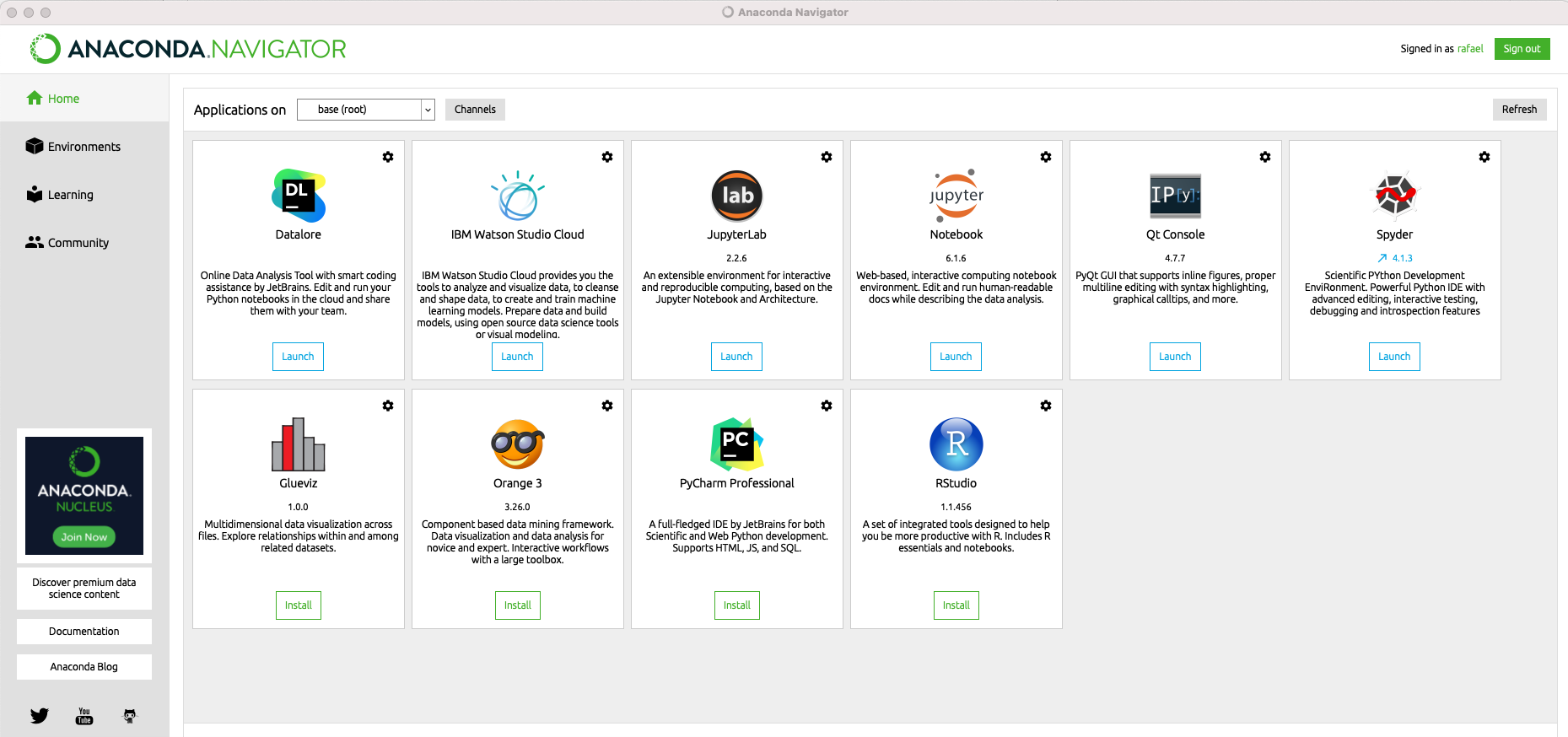Switch to the Environments tab

[84, 146]
